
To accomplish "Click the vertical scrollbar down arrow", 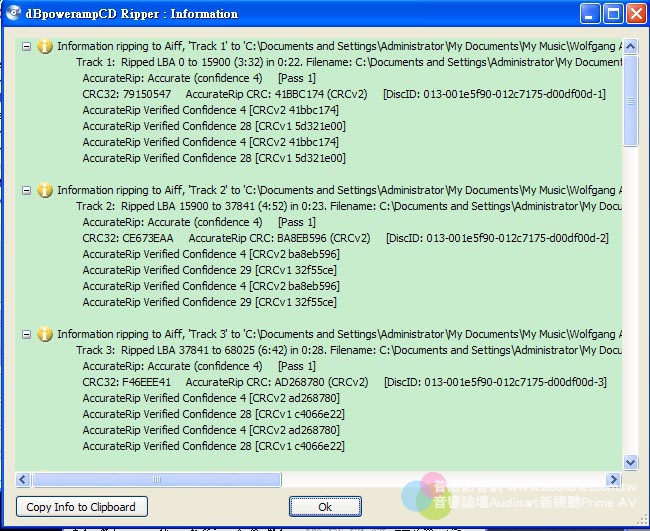I will [631, 462].
